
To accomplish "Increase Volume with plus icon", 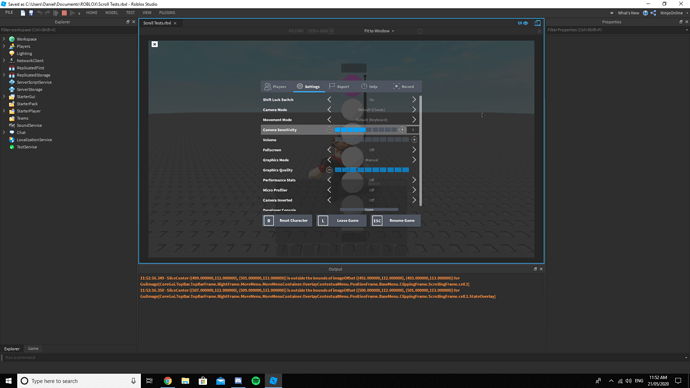I will (414, 140).
